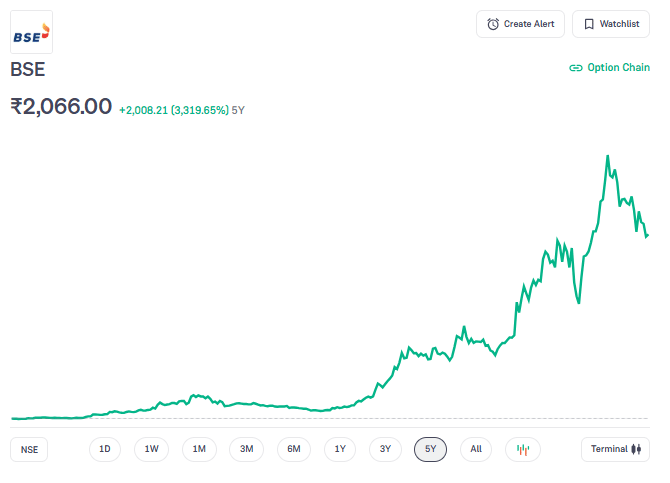The width and height of the screenshot is (670, 483).
Task: Select the active 5Y range
Action: (430, 449)
